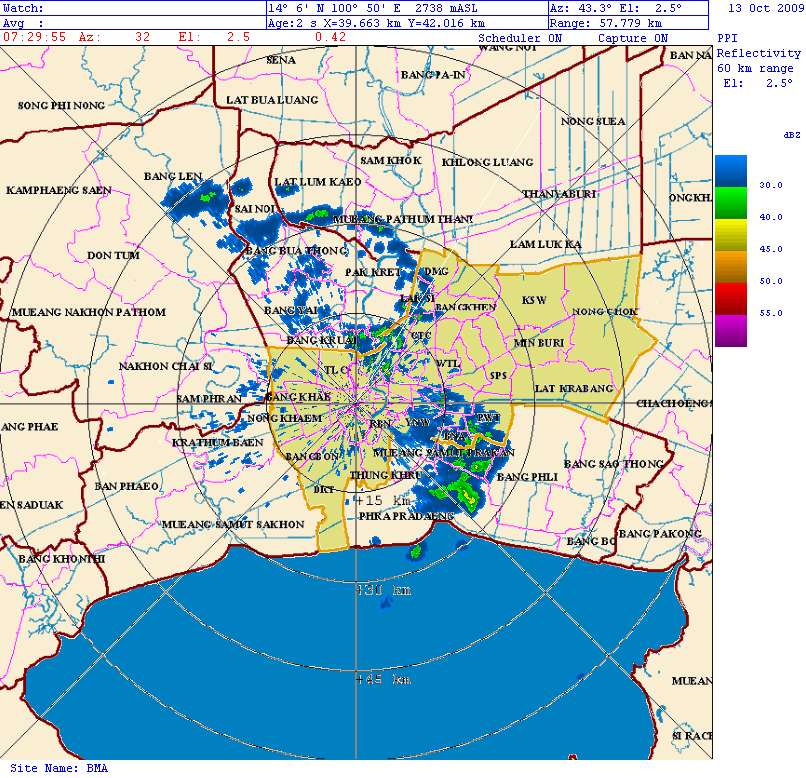This screenshot has width=806, height=778.
Task: Toggle the Capture ON indicator
Action: tap(633, 38)
